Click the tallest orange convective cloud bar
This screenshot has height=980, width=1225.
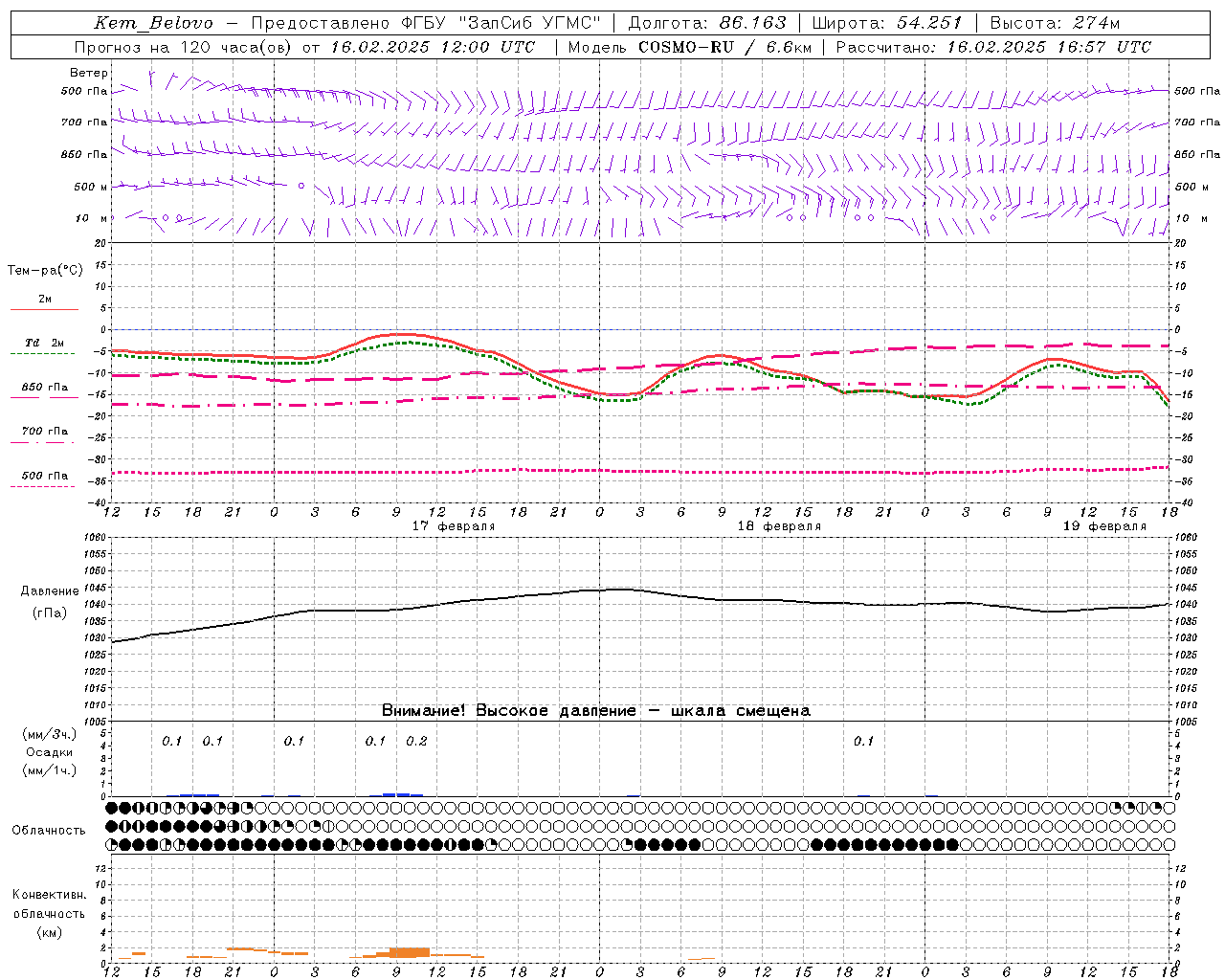pos(410,952)
